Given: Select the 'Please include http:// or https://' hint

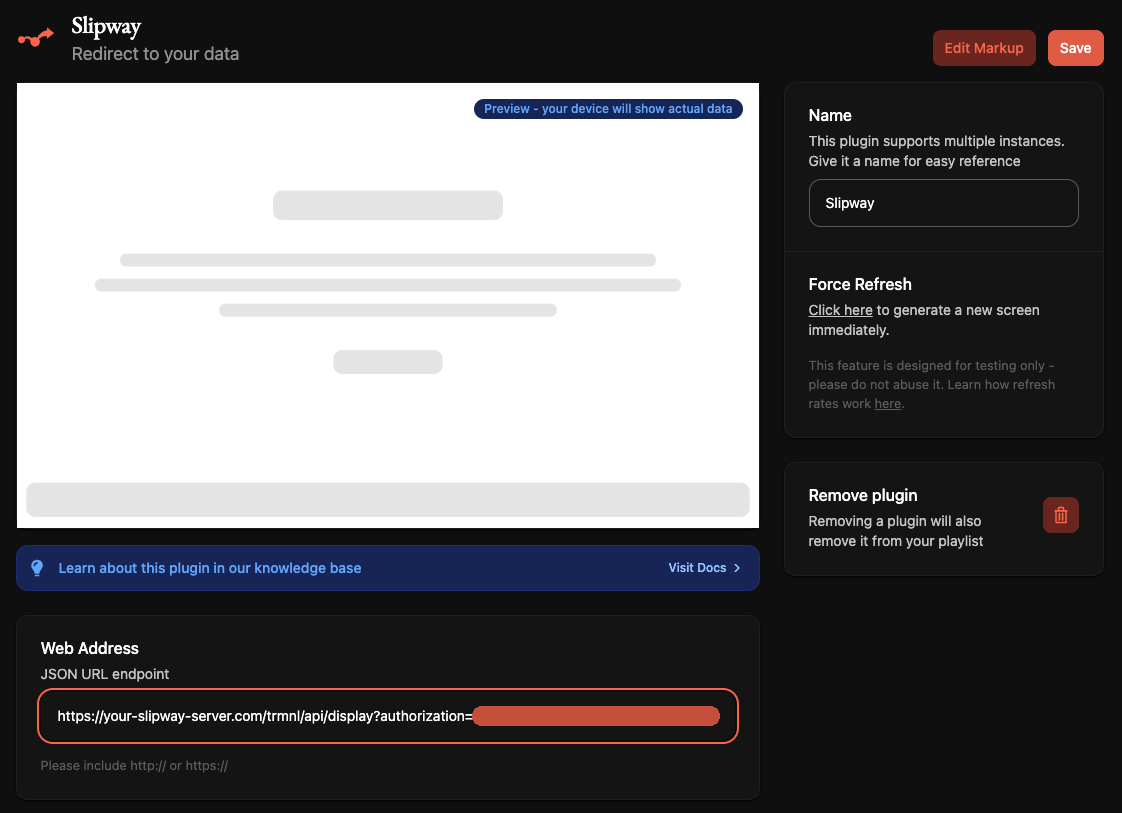Looking at the screenshot, I should [x=134, y=766].
